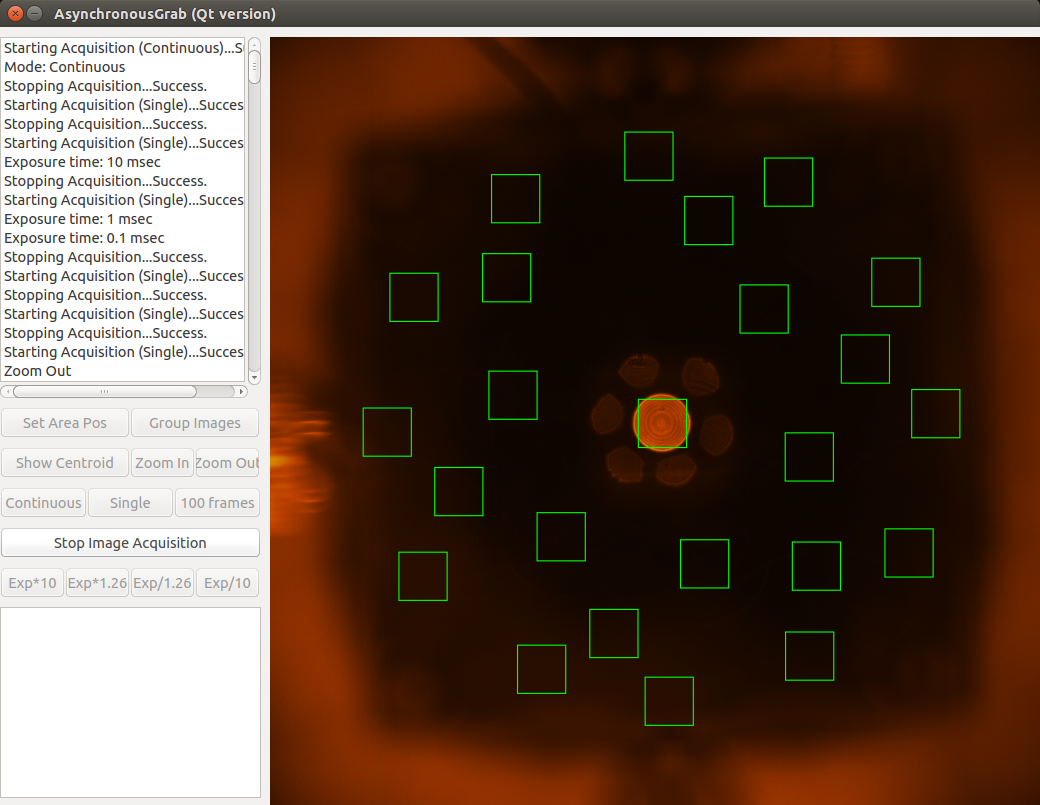Click the log's scroll right arrow
Viewport: 1040px width, 805px height.
(x=241, y=391)
